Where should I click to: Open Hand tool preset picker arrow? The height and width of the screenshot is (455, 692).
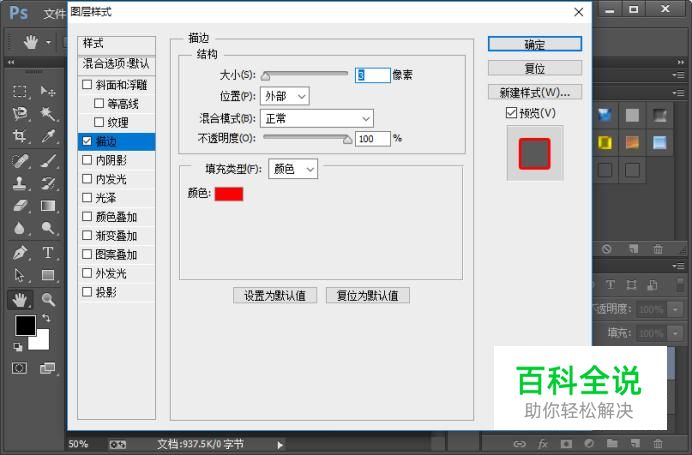tap(49, 42)
